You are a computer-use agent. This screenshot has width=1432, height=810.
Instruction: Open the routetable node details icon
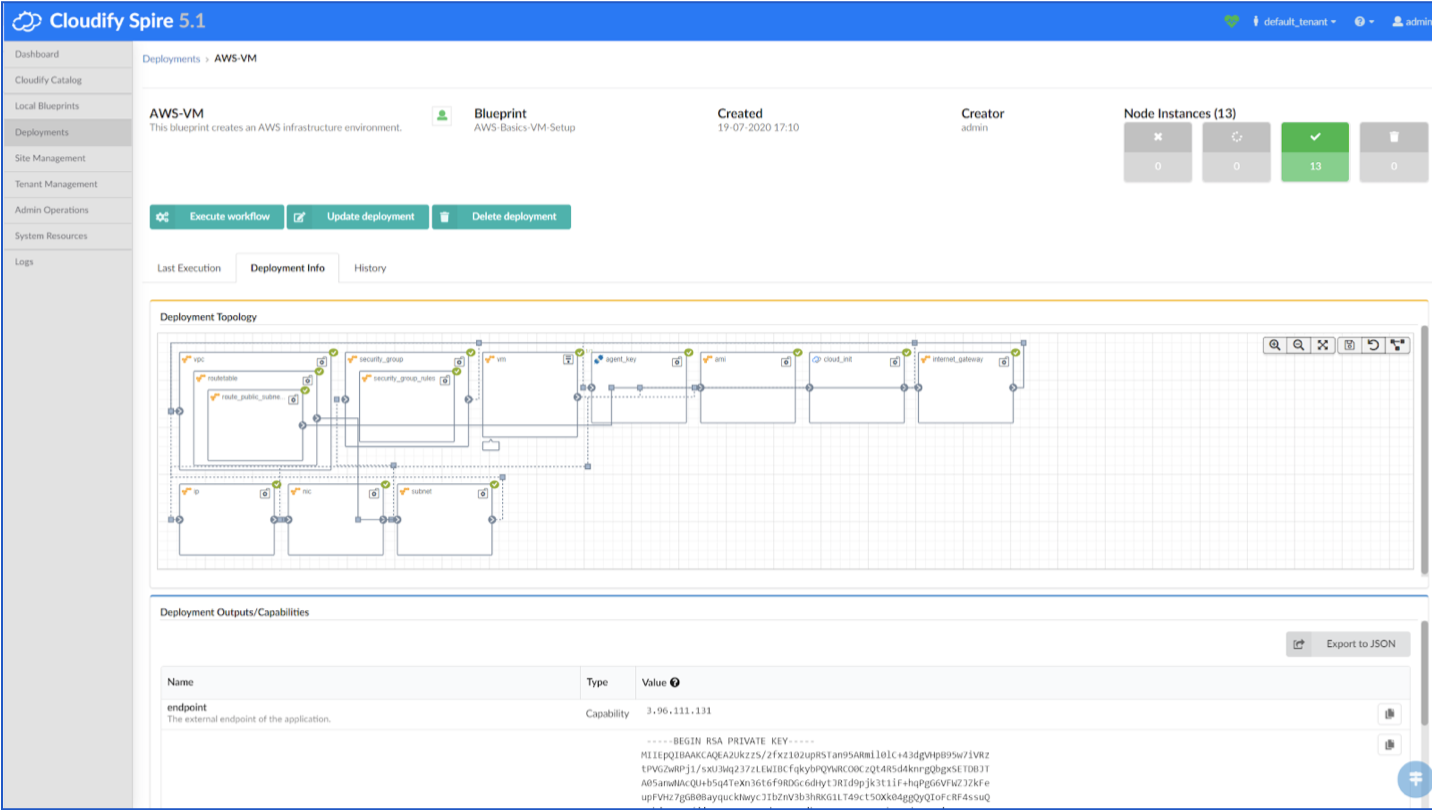coord(310,381)
